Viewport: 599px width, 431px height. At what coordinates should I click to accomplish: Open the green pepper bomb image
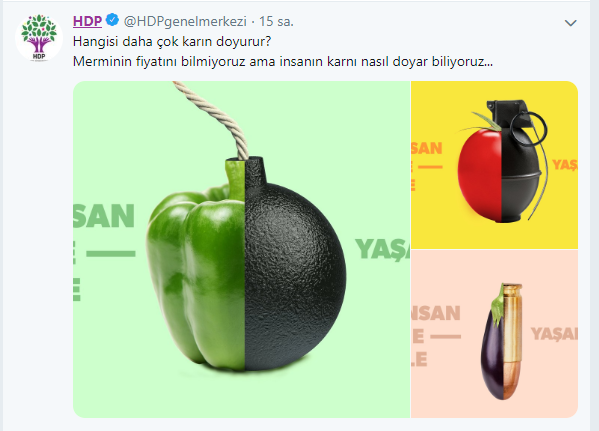[241, 249]
